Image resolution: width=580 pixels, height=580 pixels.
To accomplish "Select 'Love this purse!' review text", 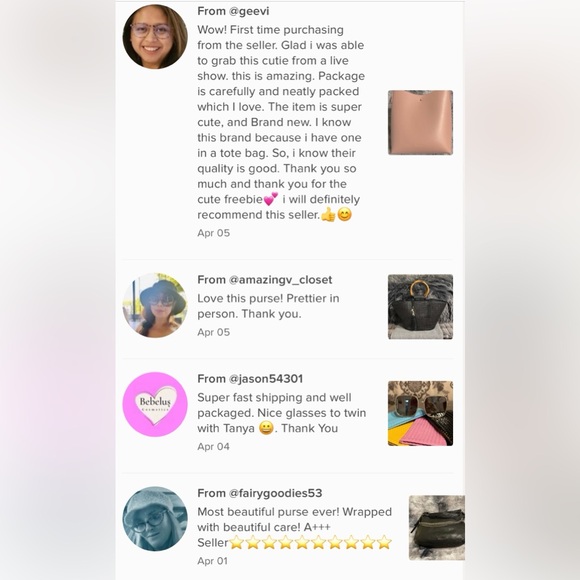I will point(268,306).
